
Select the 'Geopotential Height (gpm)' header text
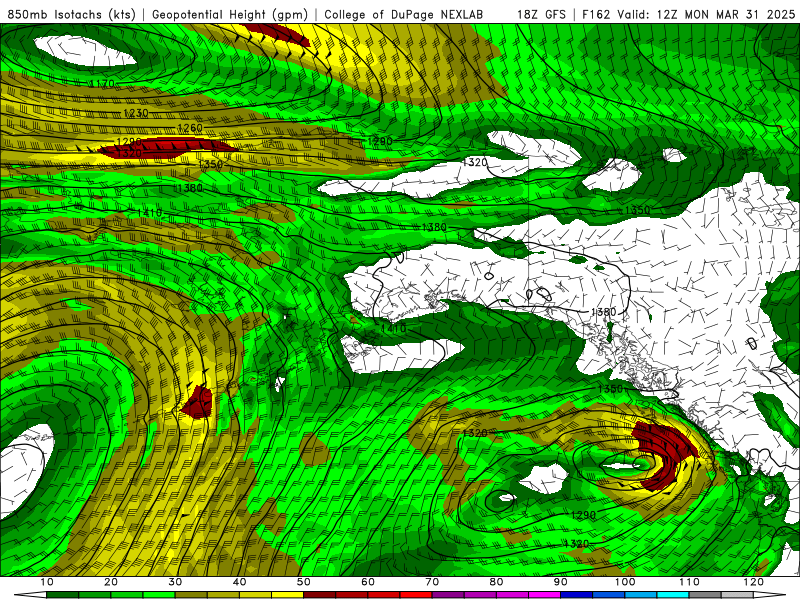(230, 14)
